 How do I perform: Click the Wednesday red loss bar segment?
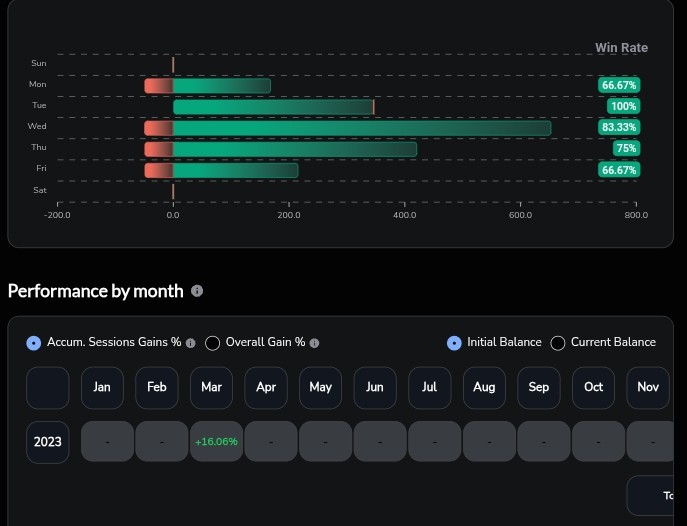pos(159,128)
